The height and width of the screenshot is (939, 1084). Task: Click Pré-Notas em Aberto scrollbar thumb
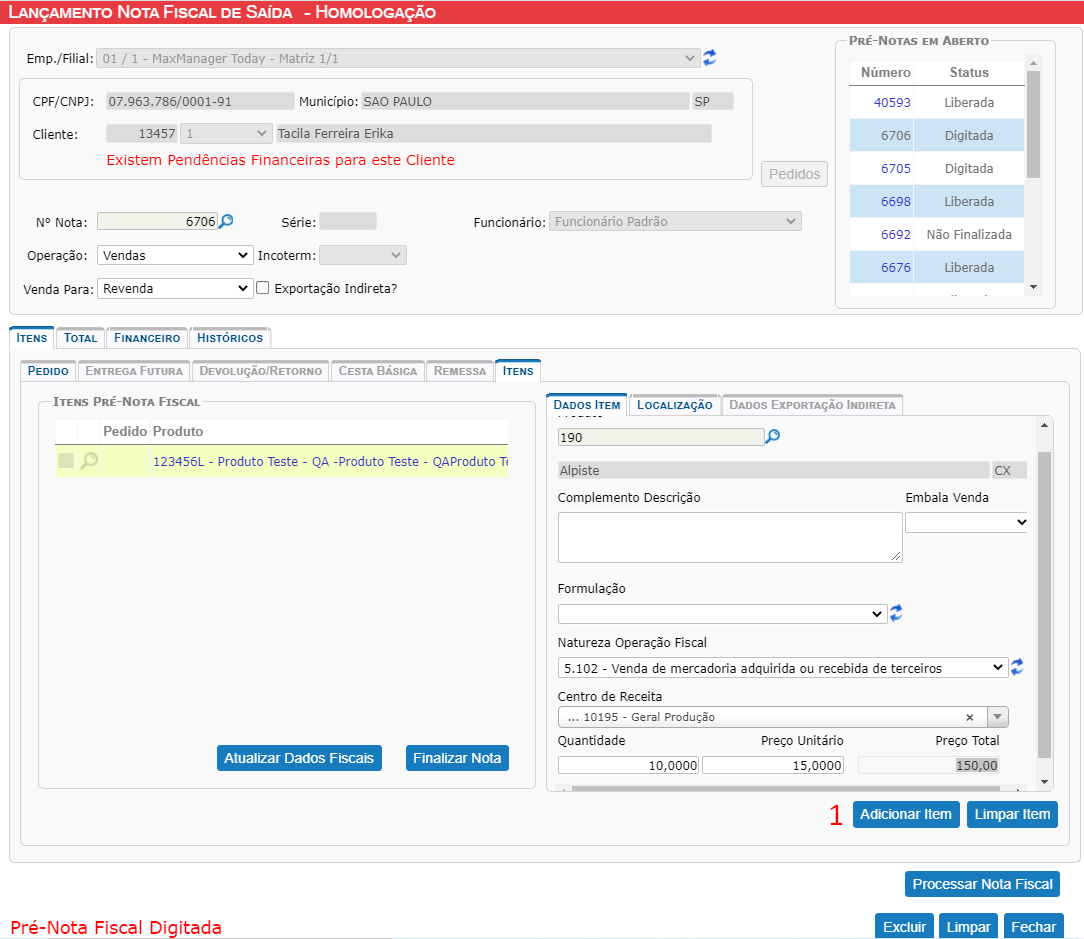pos(1033,124)
